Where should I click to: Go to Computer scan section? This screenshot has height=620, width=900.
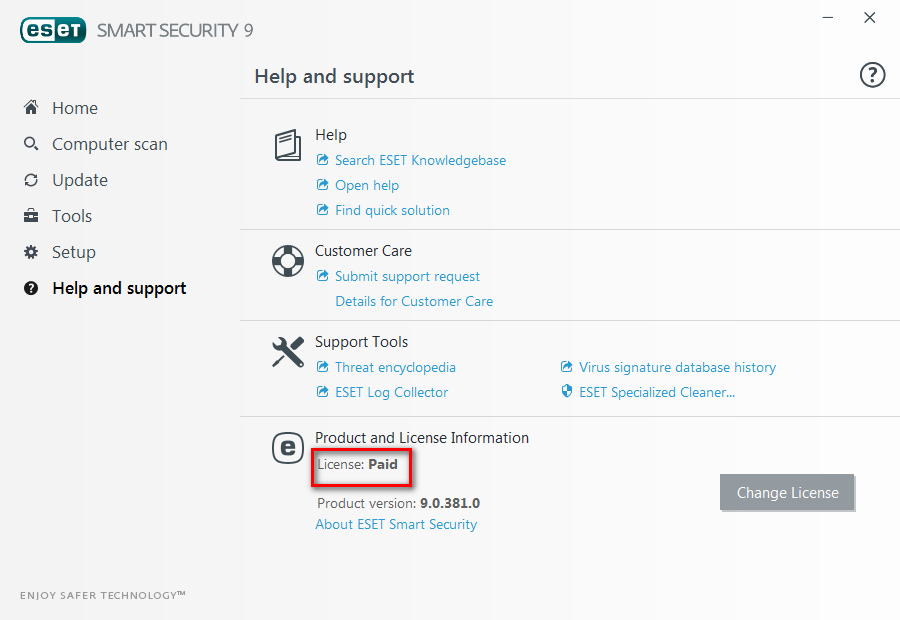click(x=109, y=144)
